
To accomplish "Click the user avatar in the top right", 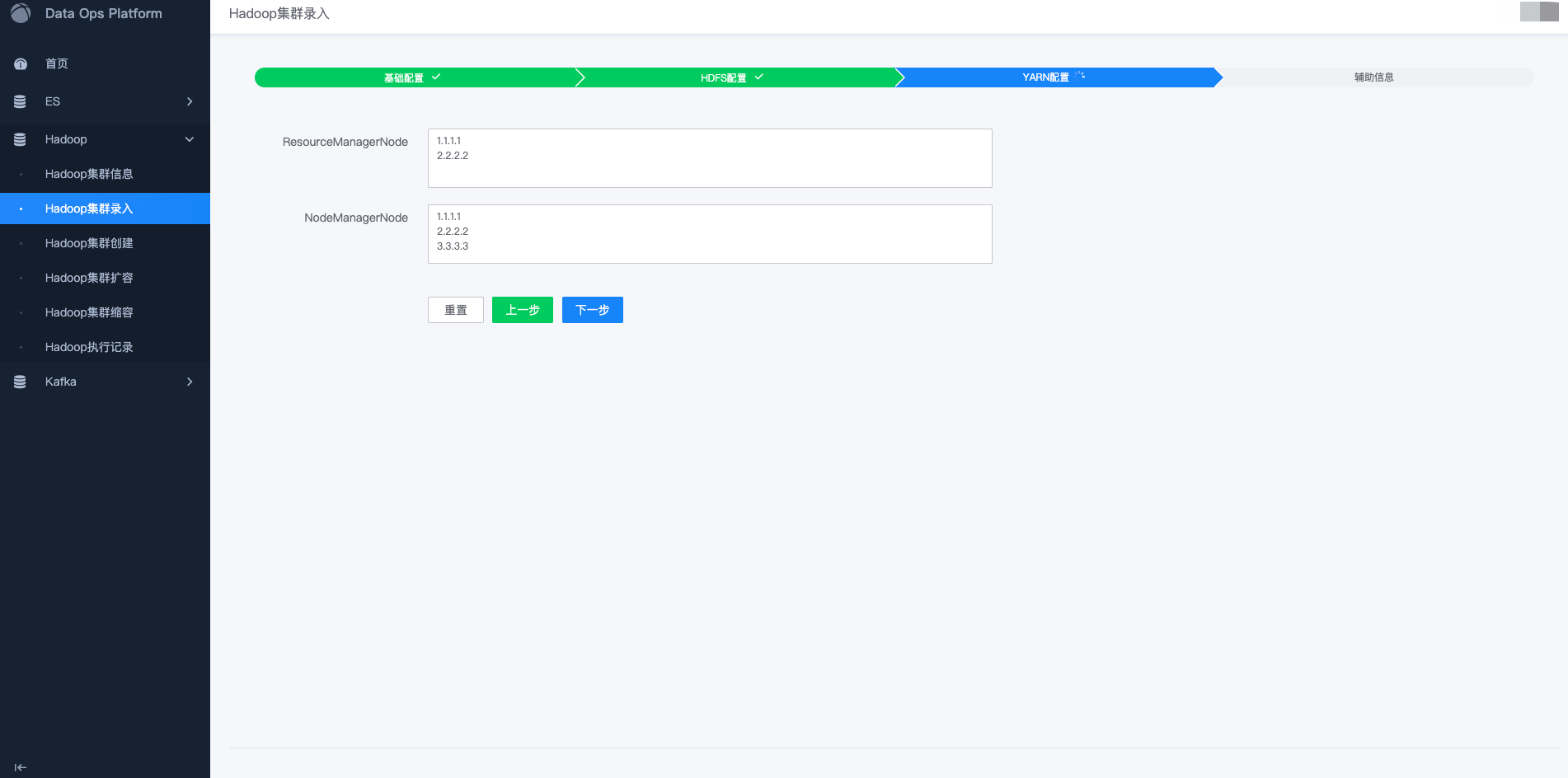I will click(x=1539, y=12).
